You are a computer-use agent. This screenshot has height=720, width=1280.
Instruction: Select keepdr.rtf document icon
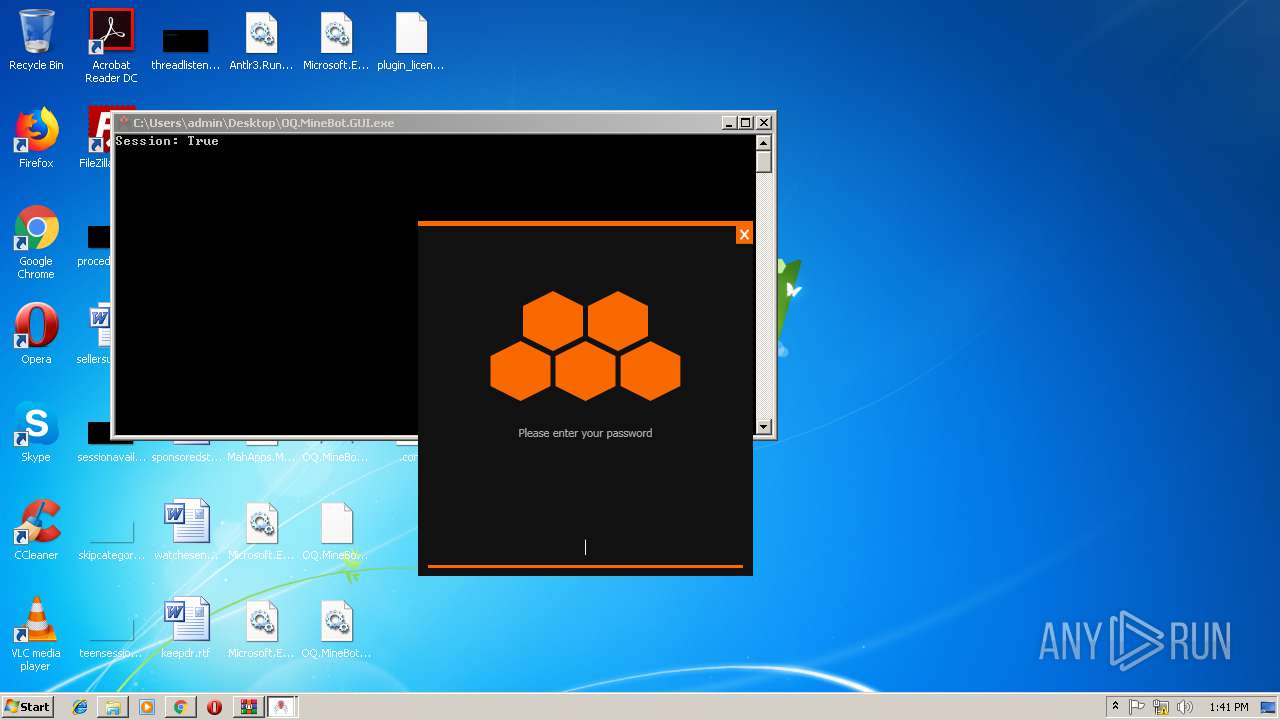186,628
